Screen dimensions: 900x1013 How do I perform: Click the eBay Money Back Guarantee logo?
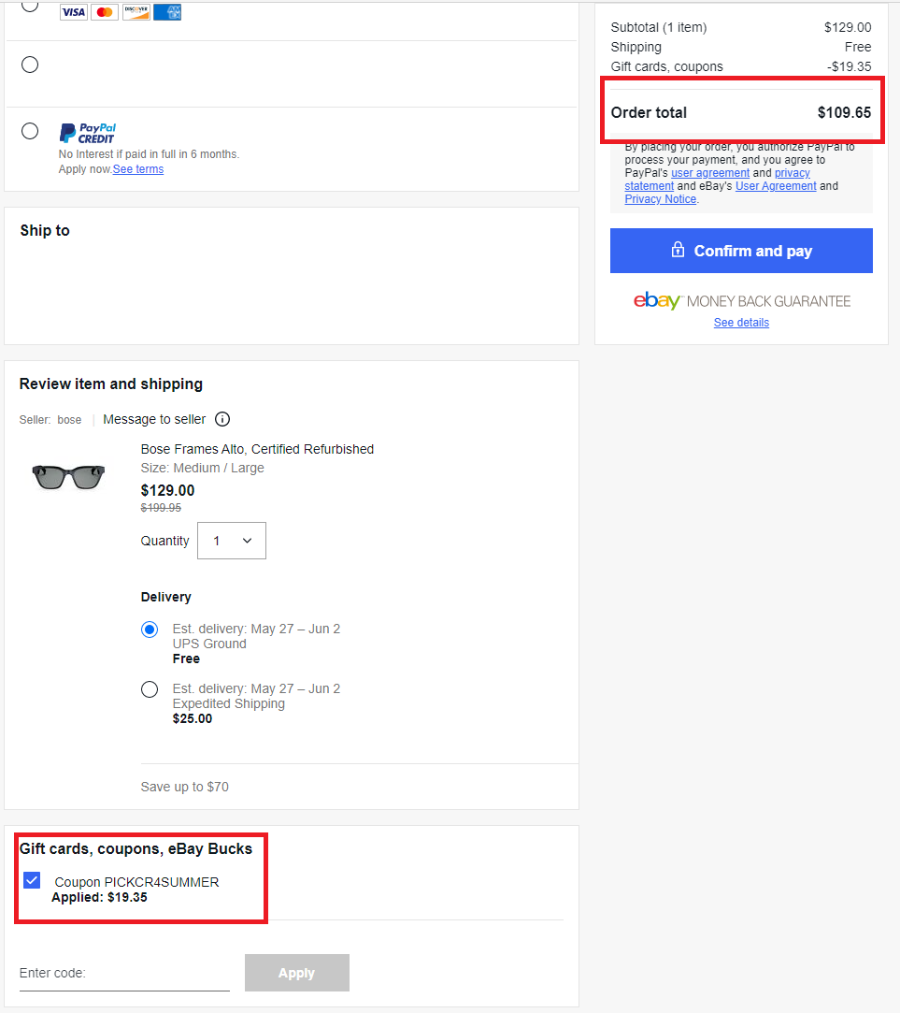[742, 301]
